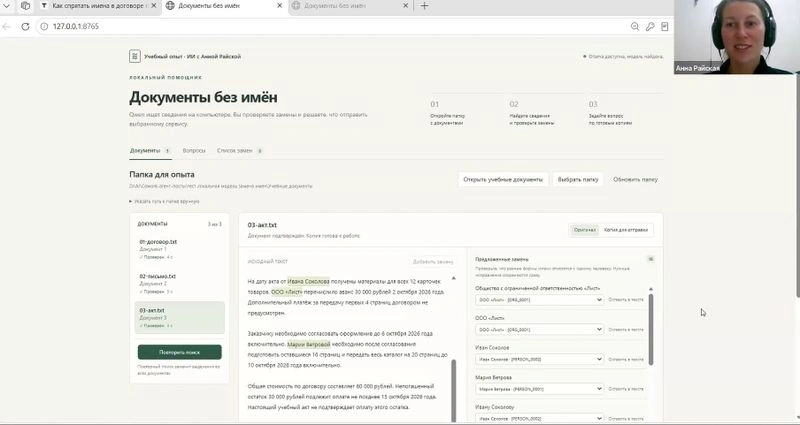This screenshot has height=425, width=800.
Task: Close the 'Как спрятать имена в договоре' tab
Action: pyautogui.click(x=154, y=6)
